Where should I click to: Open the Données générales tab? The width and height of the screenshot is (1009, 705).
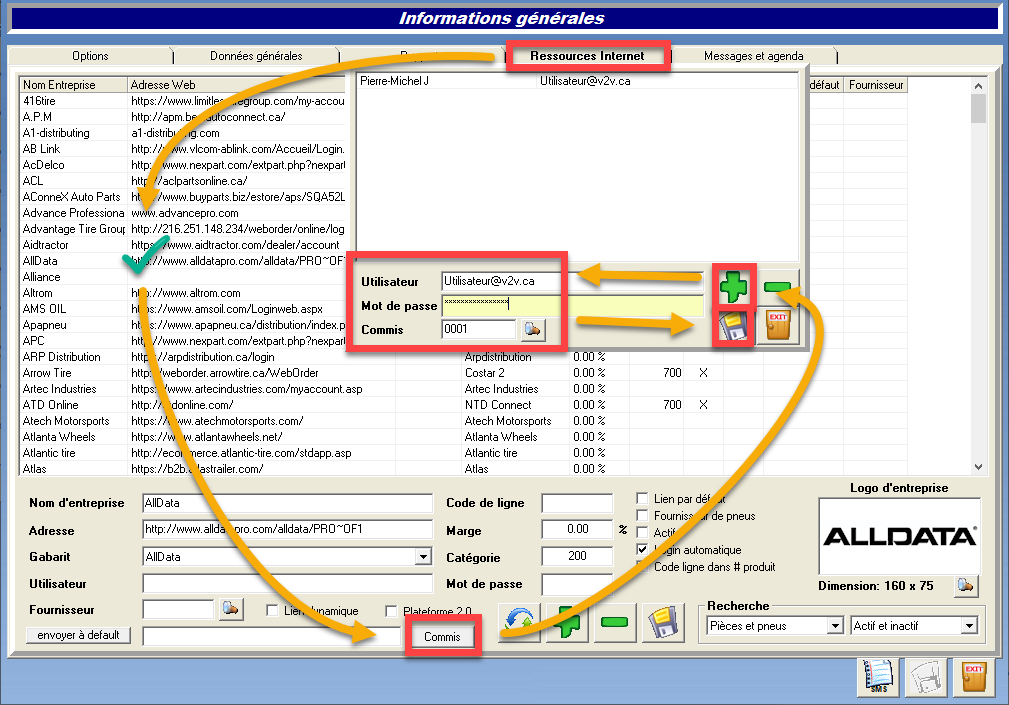[256, 56]
